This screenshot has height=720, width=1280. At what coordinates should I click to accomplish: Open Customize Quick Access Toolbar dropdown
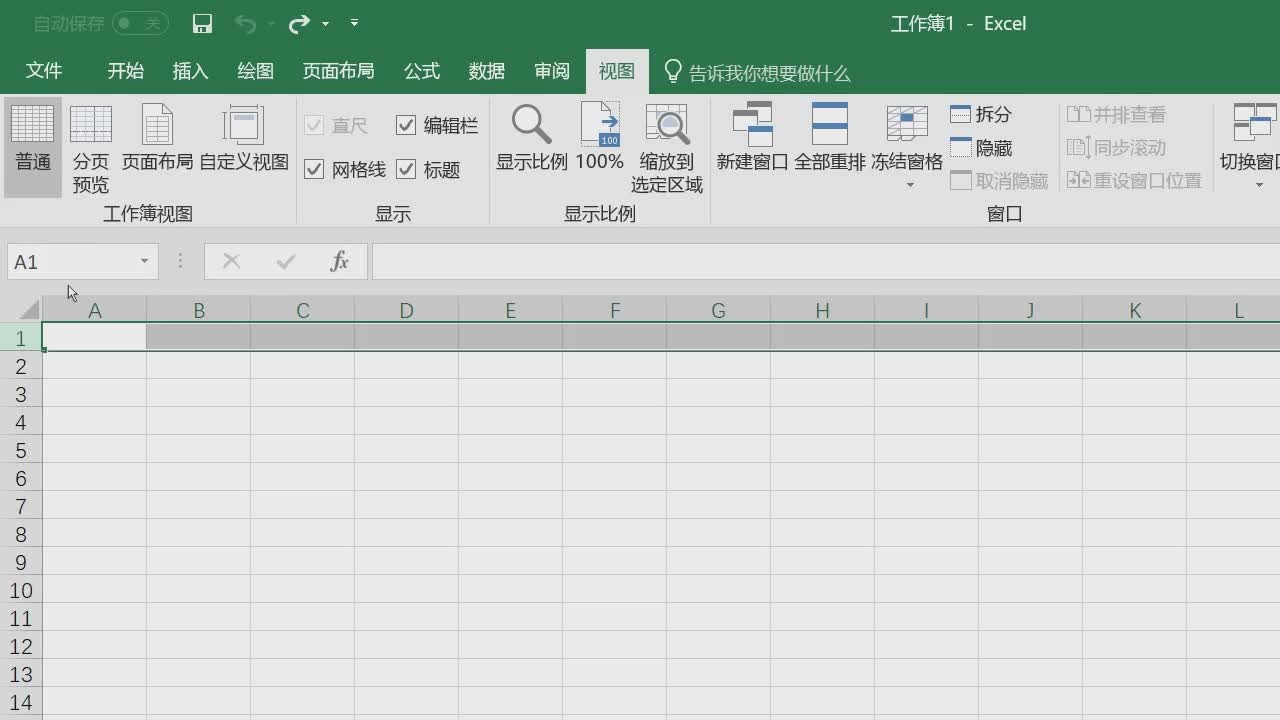click(354, 22)
